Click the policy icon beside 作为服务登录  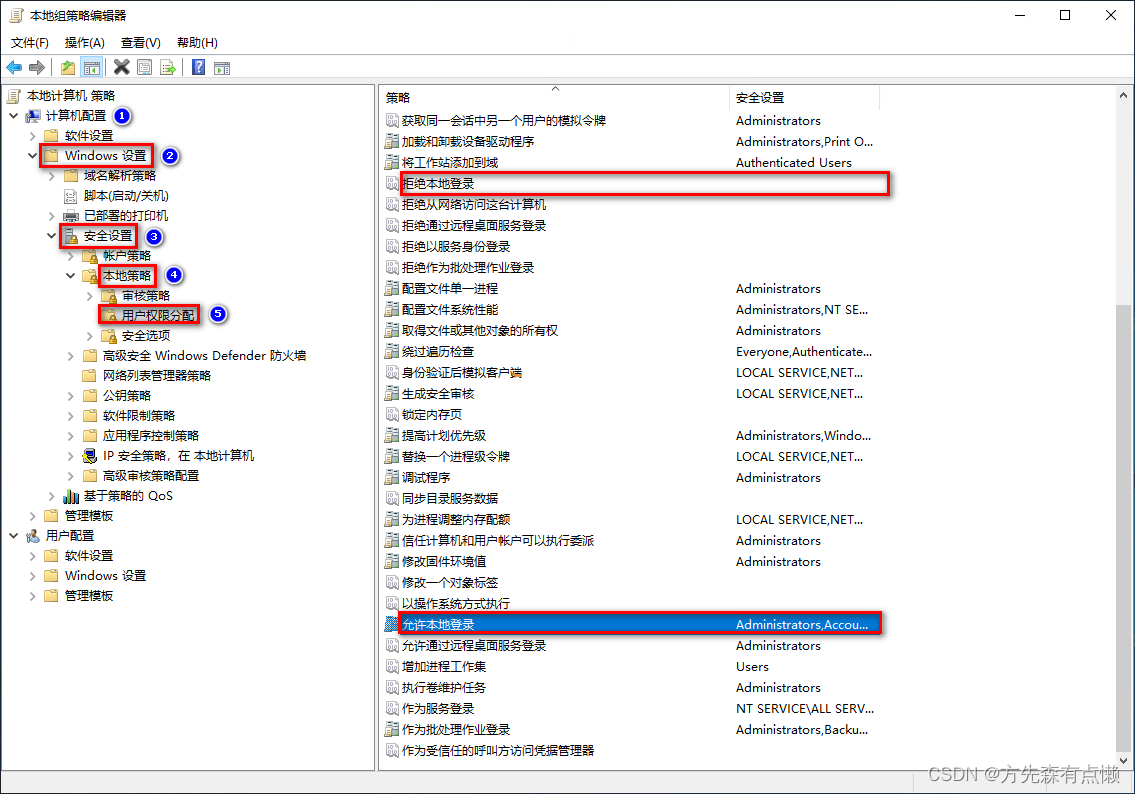tap(392, 709)
